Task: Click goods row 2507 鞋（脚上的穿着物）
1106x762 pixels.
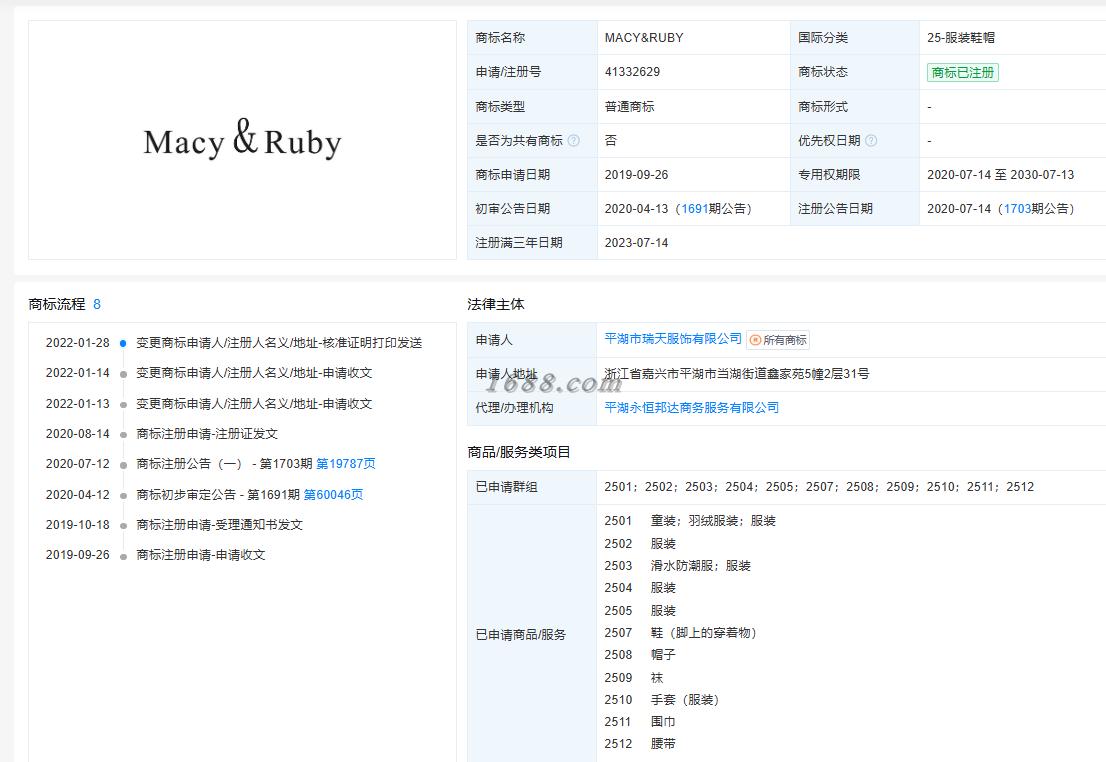Action: pyautogui.click(x=681, y=633)
